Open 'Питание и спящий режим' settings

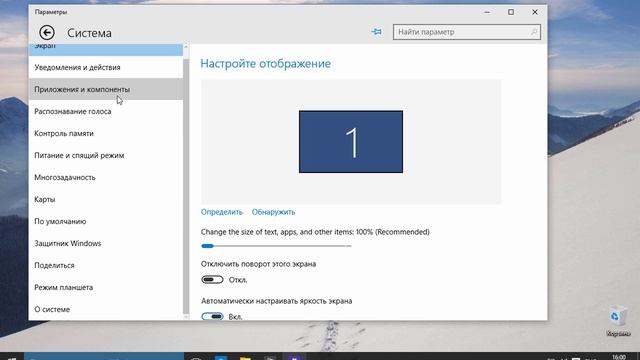click(106, 155)
